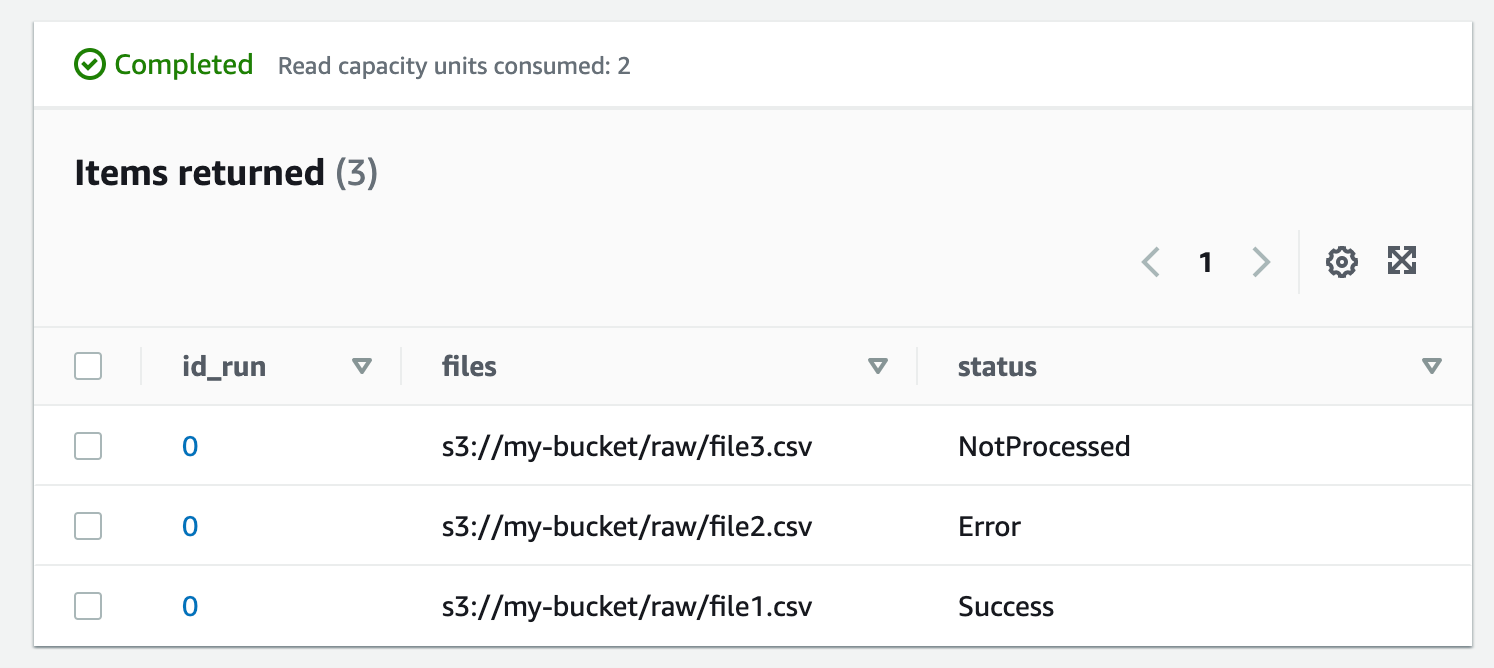The image size is (1494, 668).
Task: Click page number 1 in pagination
Action: click(1206, 263)
